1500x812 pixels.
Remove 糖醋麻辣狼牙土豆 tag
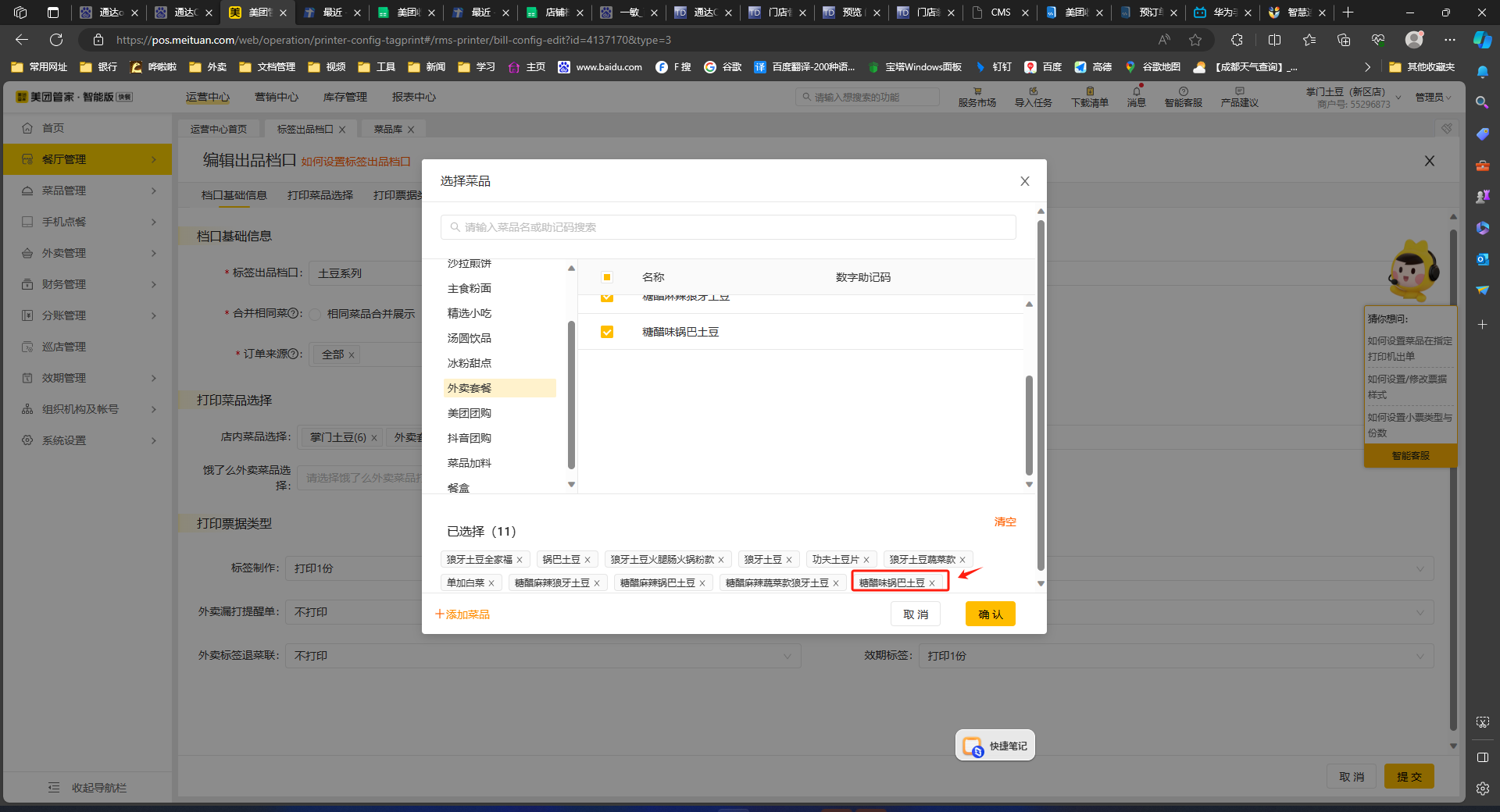597,583
